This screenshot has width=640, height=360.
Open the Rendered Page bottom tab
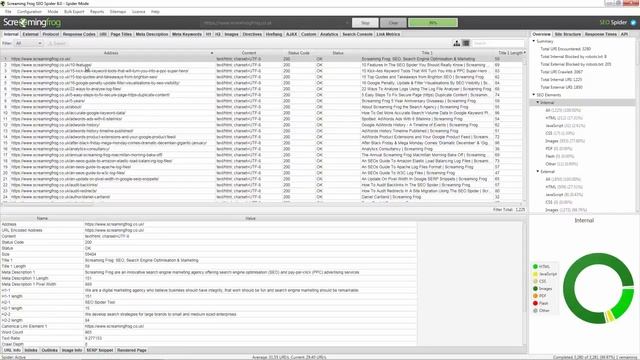(x=132, y=350)
